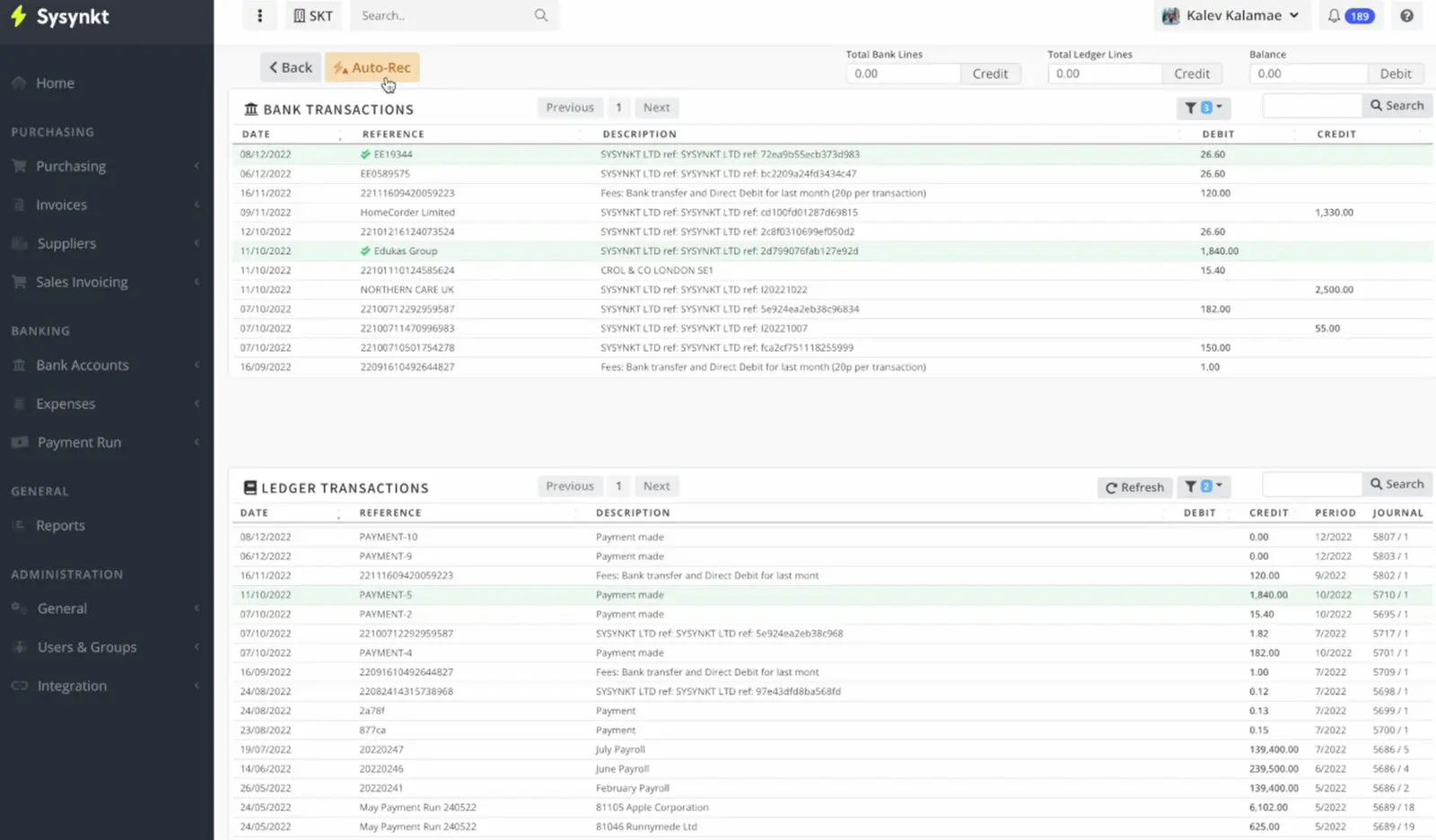Click the search magnifier icon in top bar
The image size is (1436, 840).
540,15
